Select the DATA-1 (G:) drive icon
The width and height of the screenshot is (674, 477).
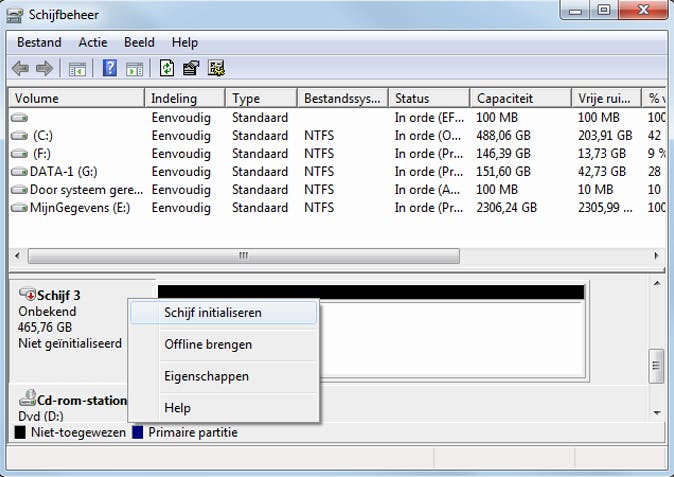(19, 172)
